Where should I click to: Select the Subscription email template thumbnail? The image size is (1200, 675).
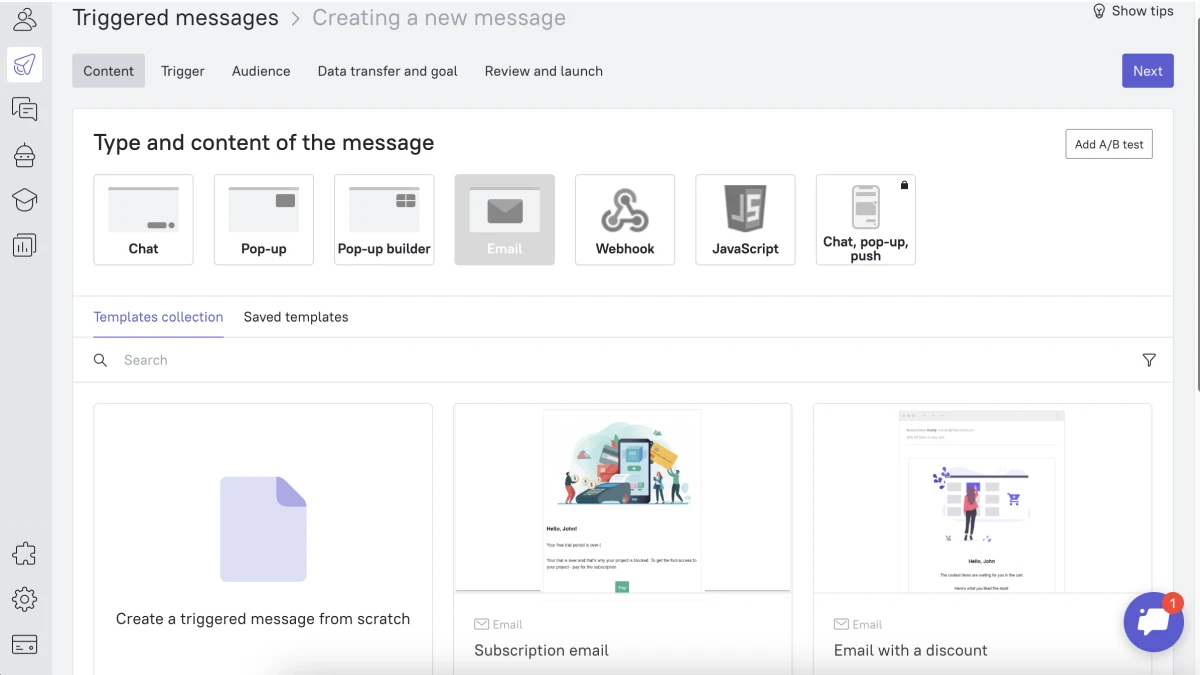pos(622,500)
